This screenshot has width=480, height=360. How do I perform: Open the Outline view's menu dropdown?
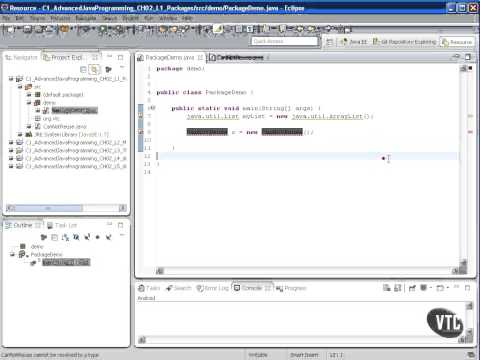pyautogui.click(x=122, y=236)
